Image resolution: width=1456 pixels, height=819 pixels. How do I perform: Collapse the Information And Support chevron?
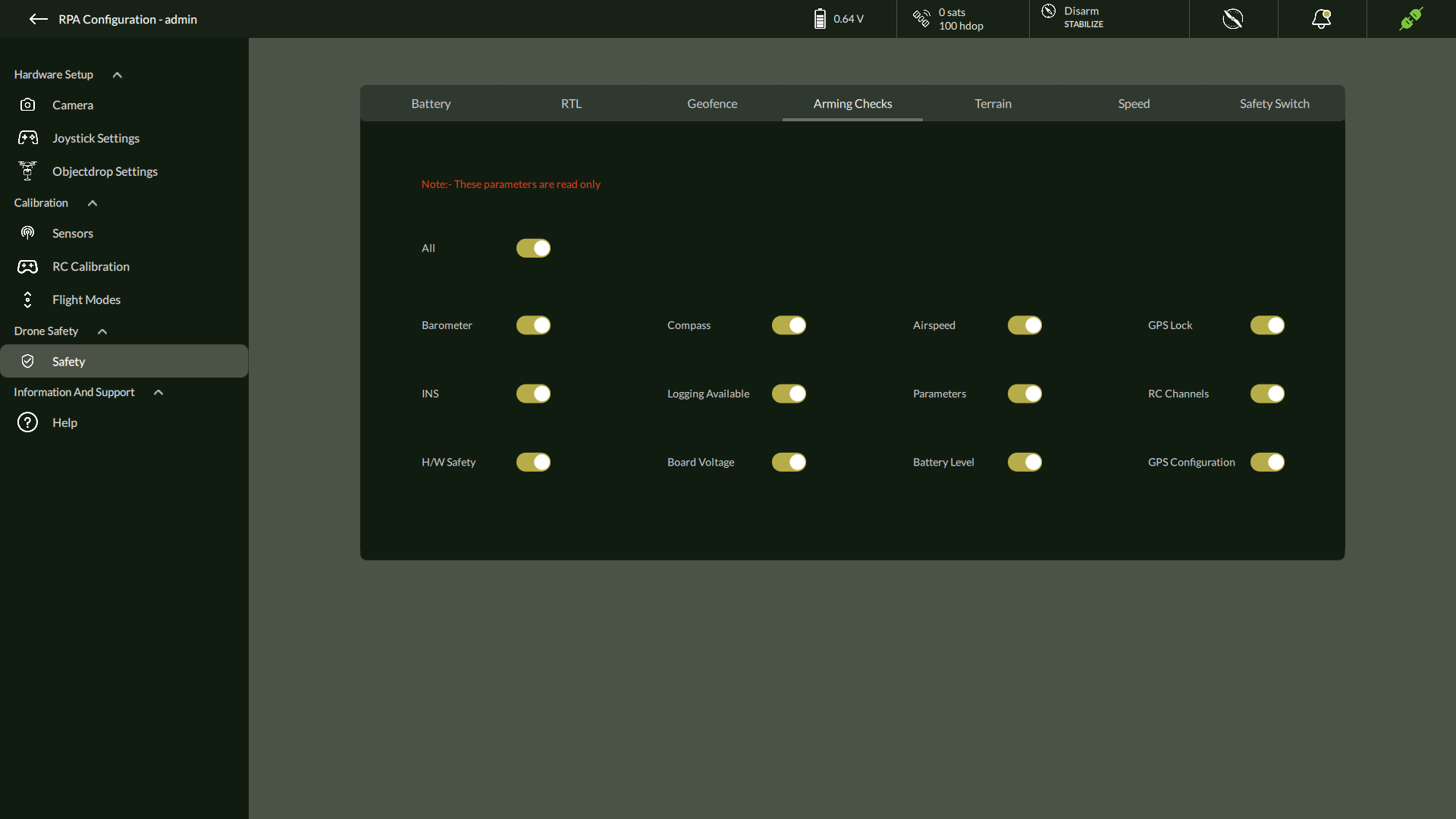(158, 392)
